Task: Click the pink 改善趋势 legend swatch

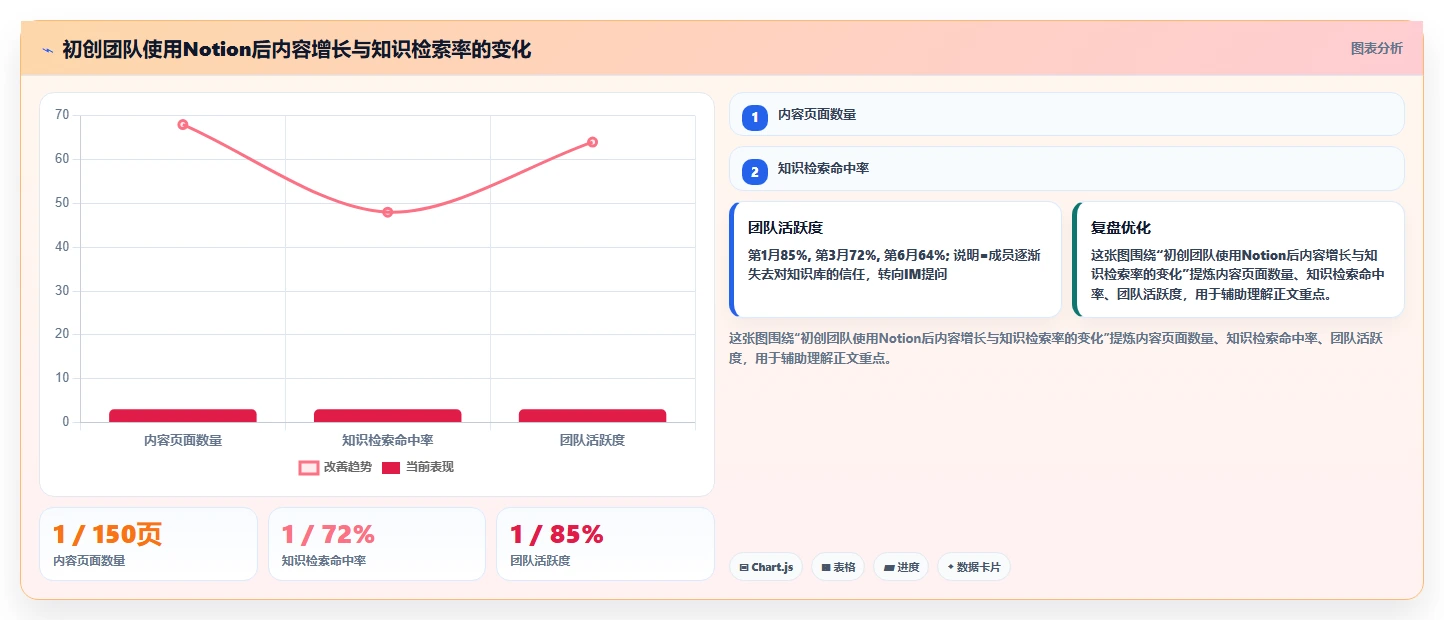Action: [x=309, y=467]
